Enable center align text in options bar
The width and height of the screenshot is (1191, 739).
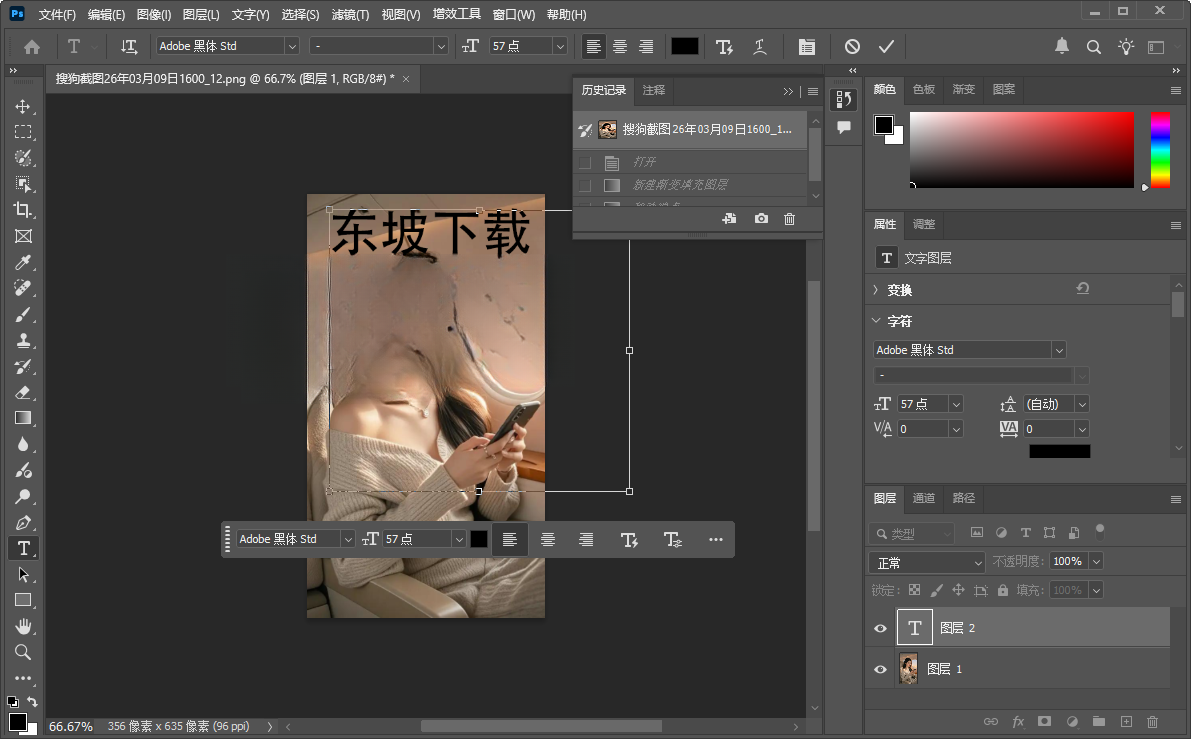[620, 46]
